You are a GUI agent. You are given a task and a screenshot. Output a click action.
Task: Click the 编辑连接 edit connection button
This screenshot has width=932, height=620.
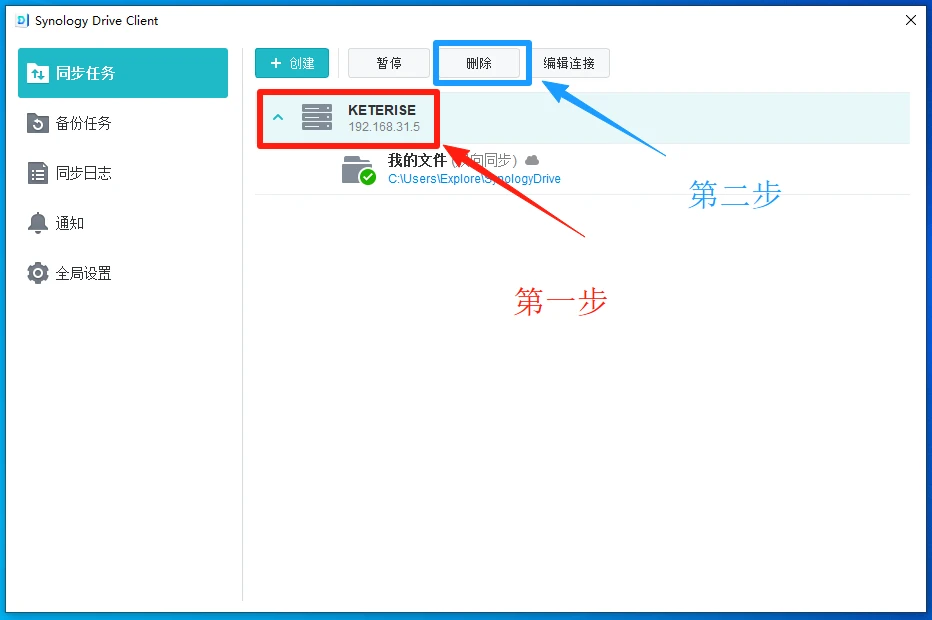coord(569,63)
